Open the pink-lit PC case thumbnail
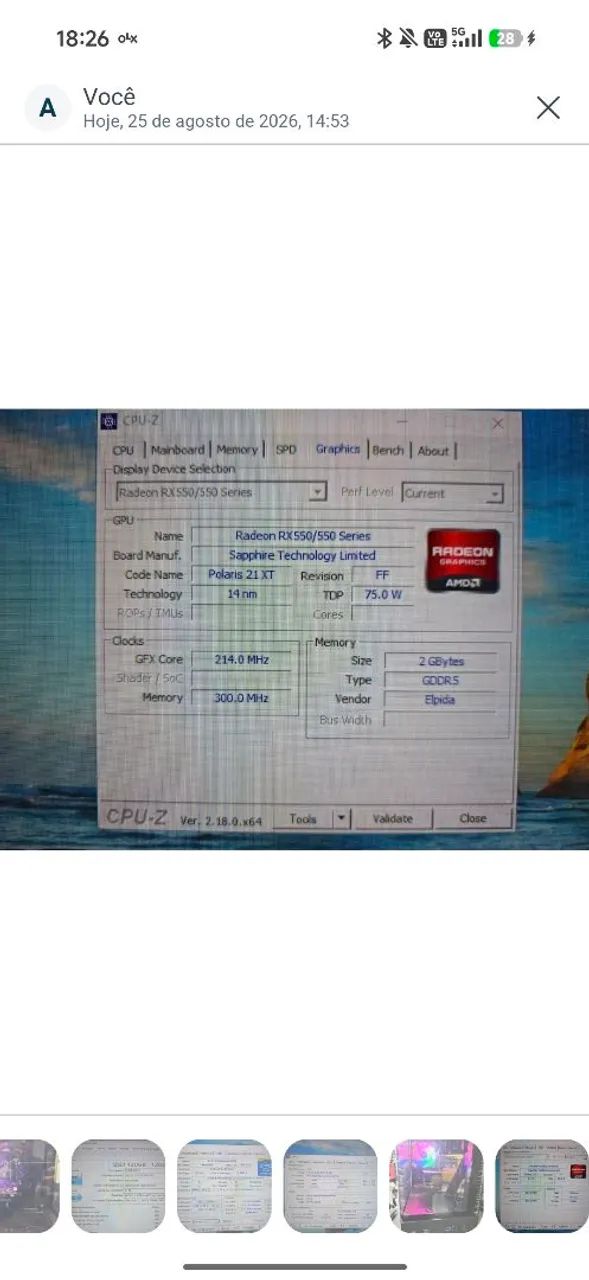 [x=436, y=1186]
